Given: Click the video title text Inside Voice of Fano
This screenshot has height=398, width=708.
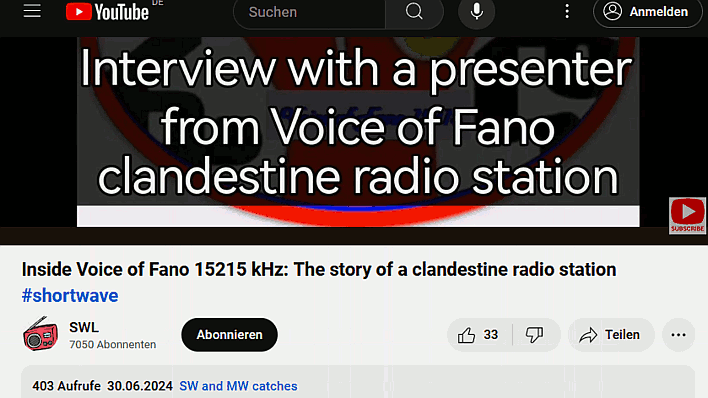Looking at the screenshot, I should pos(319,270).
